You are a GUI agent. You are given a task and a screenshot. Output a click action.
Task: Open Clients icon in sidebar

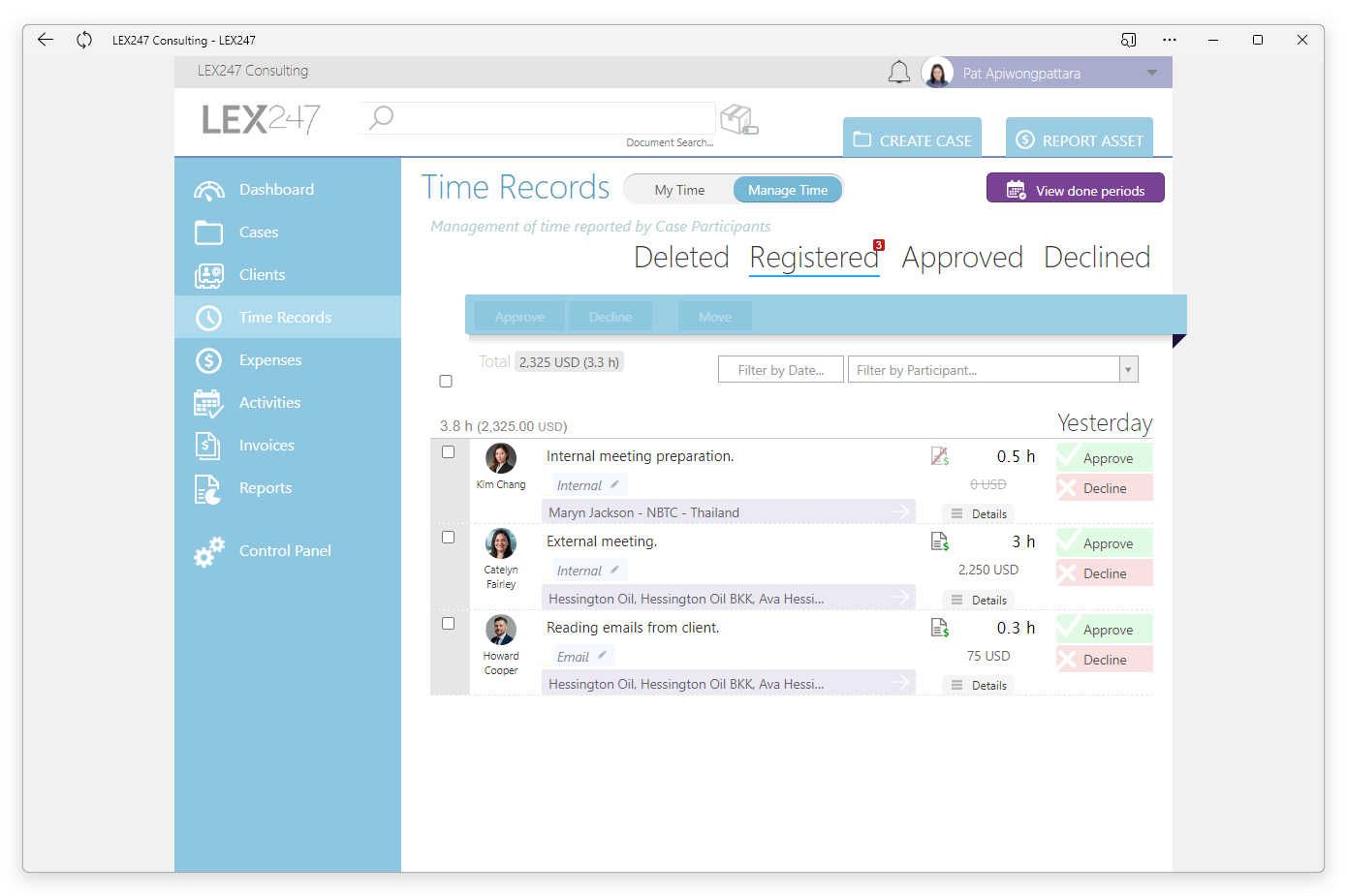coord(208,275)
